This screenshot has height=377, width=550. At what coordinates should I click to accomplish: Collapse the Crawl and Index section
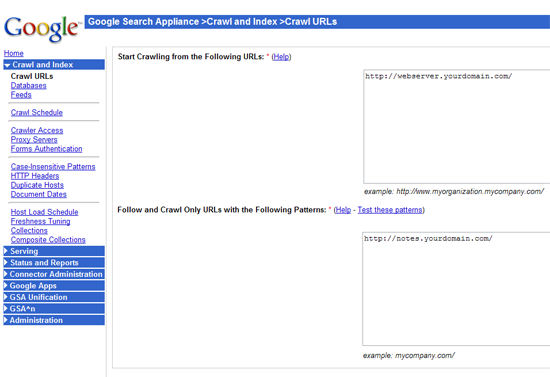tap(54, 65)
